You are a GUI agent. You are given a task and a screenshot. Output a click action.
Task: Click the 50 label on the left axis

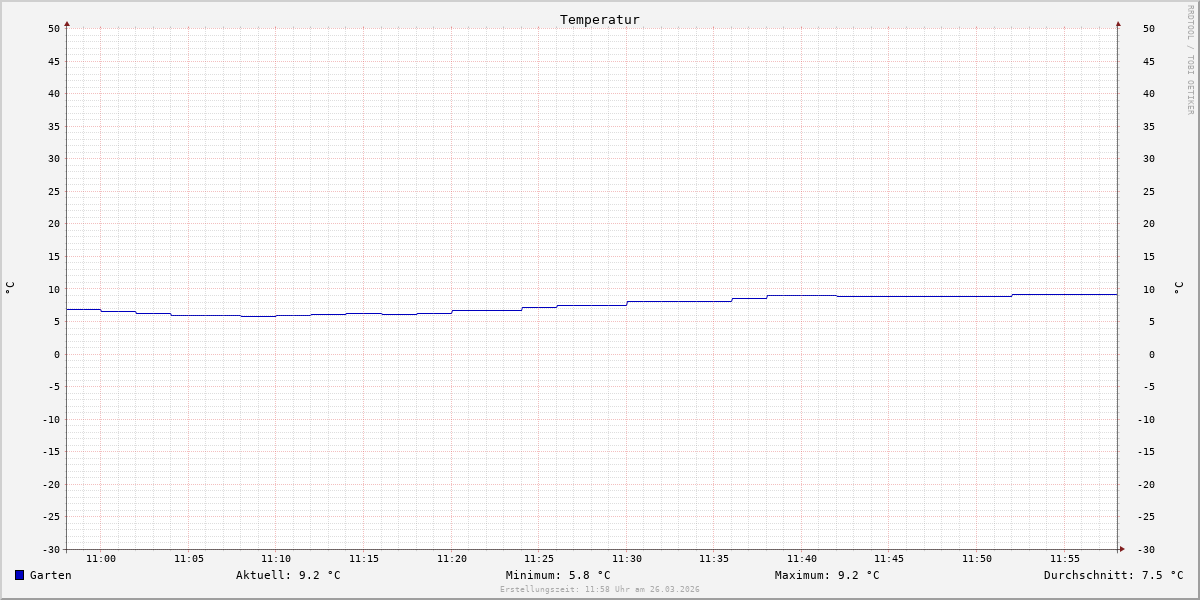click(x=54, y=28)
